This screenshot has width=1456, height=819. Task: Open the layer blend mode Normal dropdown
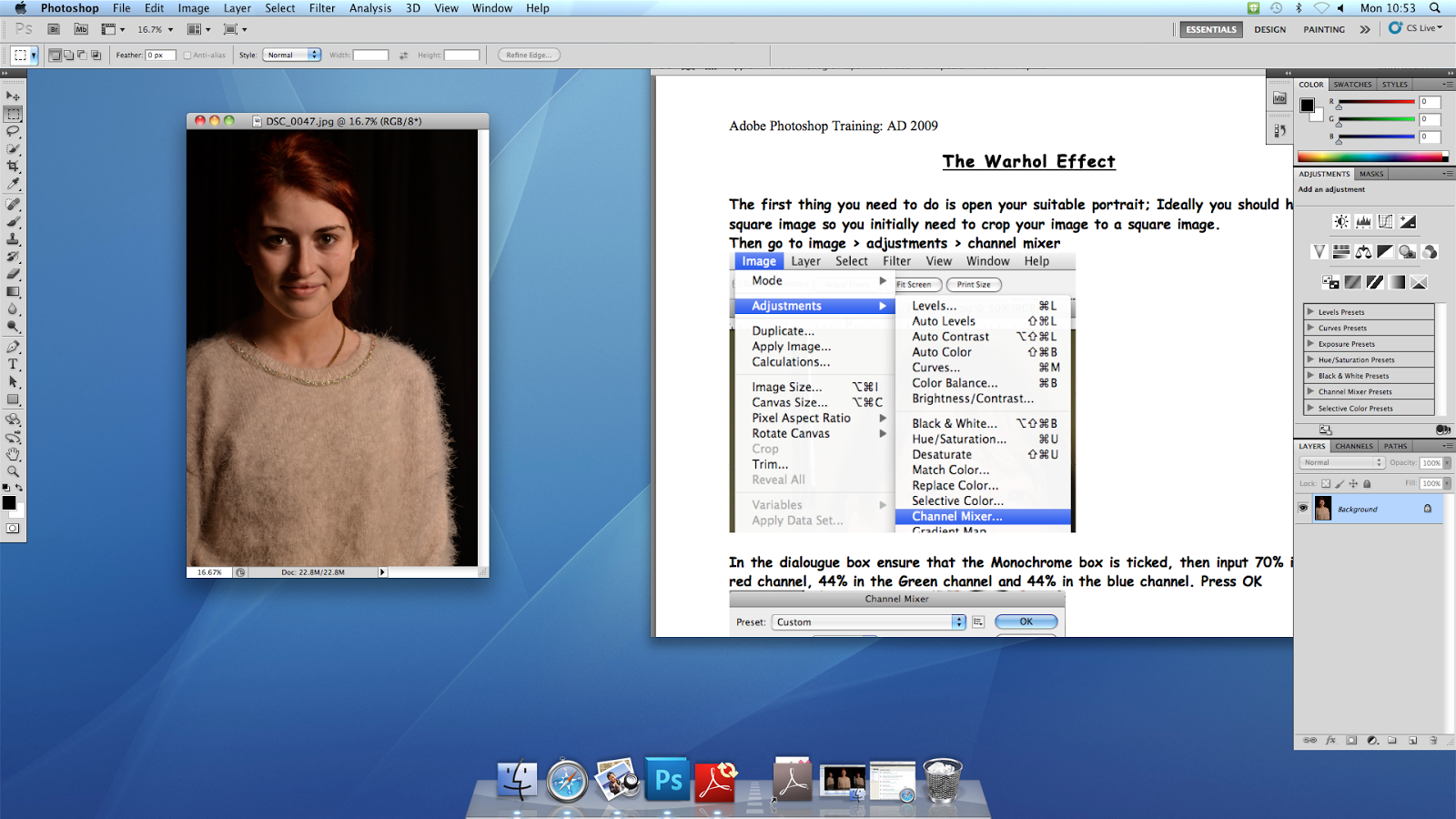[1341, 462]
